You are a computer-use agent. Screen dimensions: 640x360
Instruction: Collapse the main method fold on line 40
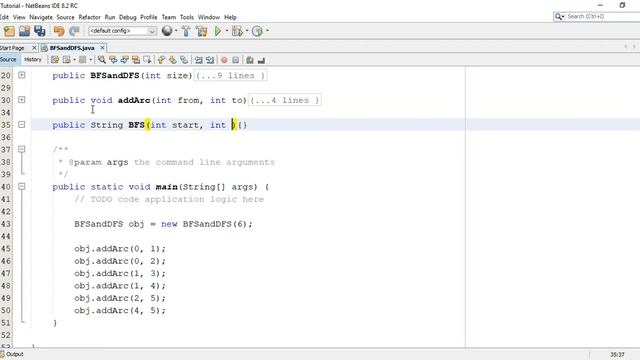22,187
